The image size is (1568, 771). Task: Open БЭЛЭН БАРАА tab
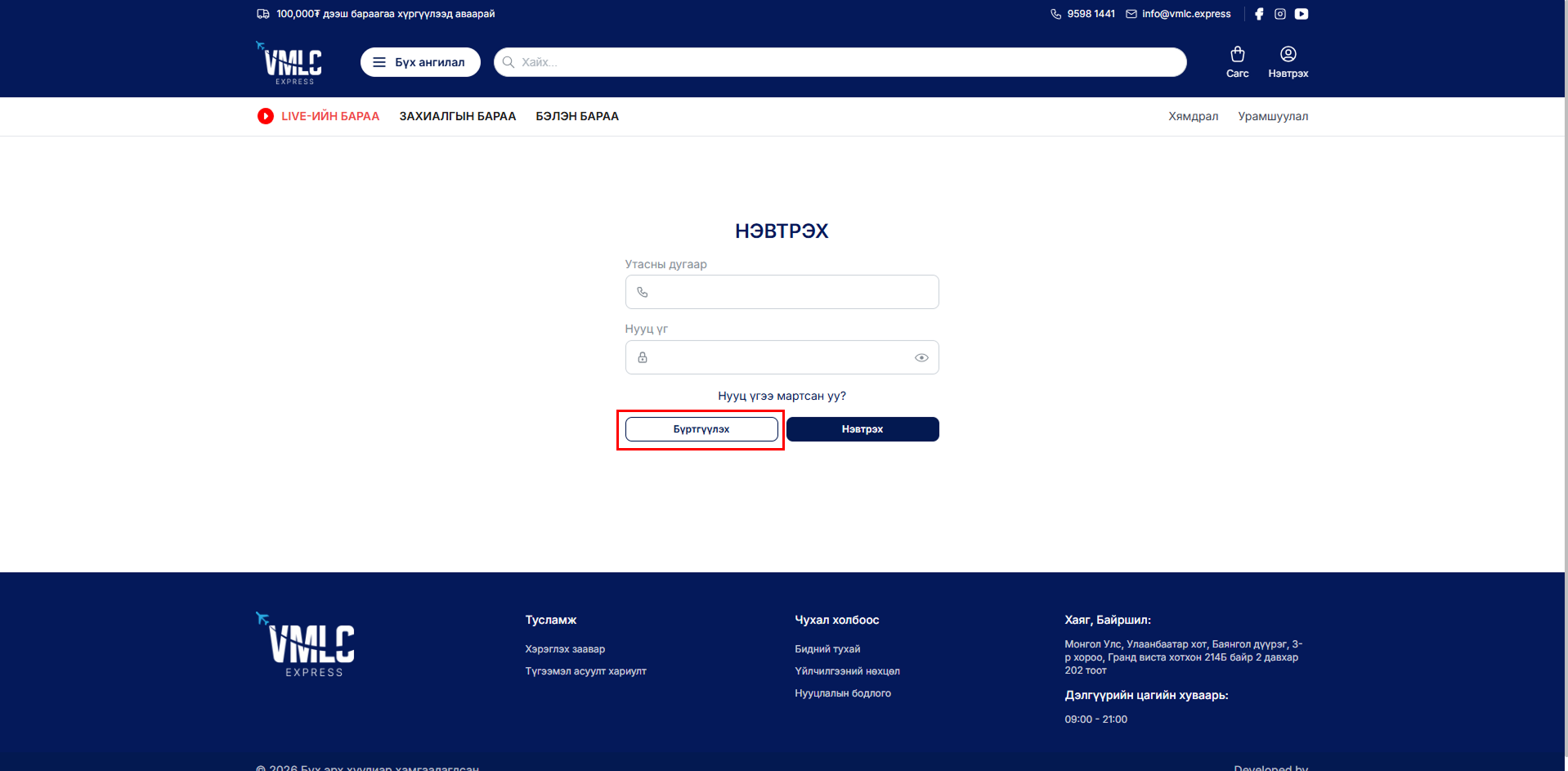tap(577, 116)
